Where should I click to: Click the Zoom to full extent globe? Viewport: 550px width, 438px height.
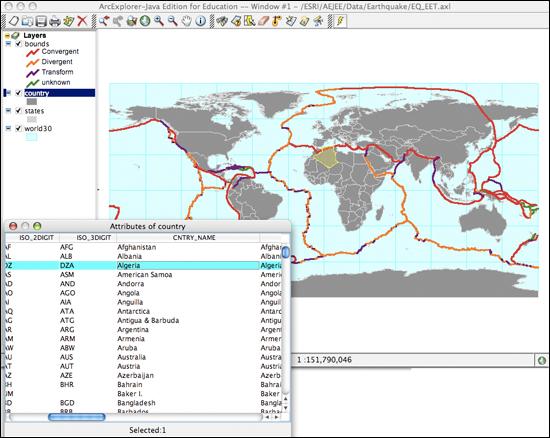click(145, 21)
